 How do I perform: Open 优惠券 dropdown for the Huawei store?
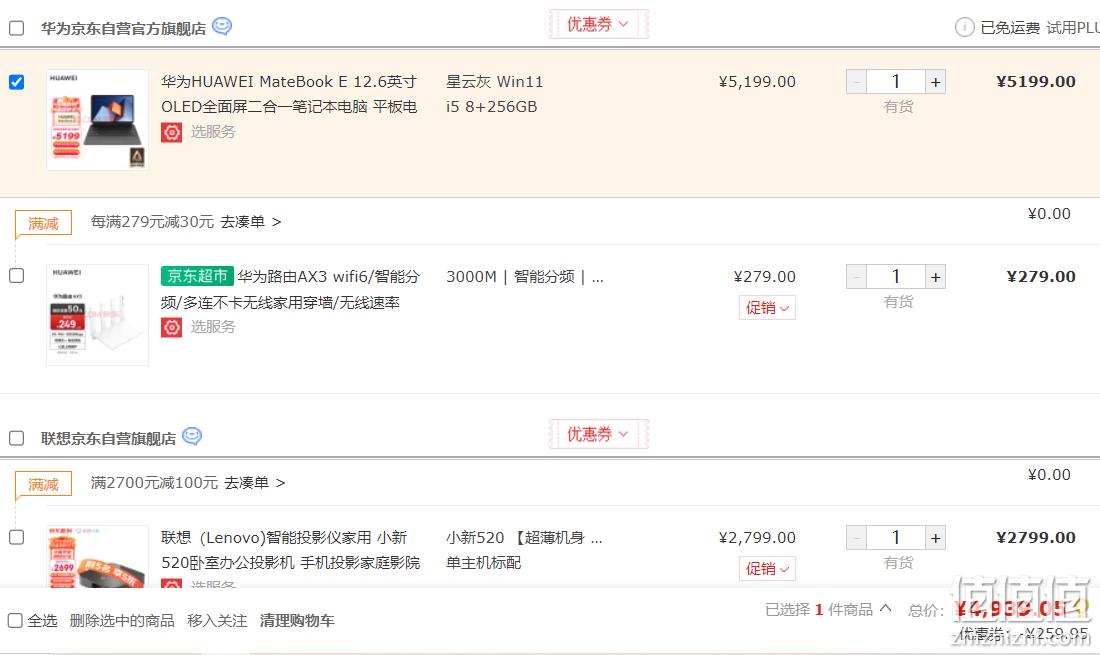tap(598, 24)
